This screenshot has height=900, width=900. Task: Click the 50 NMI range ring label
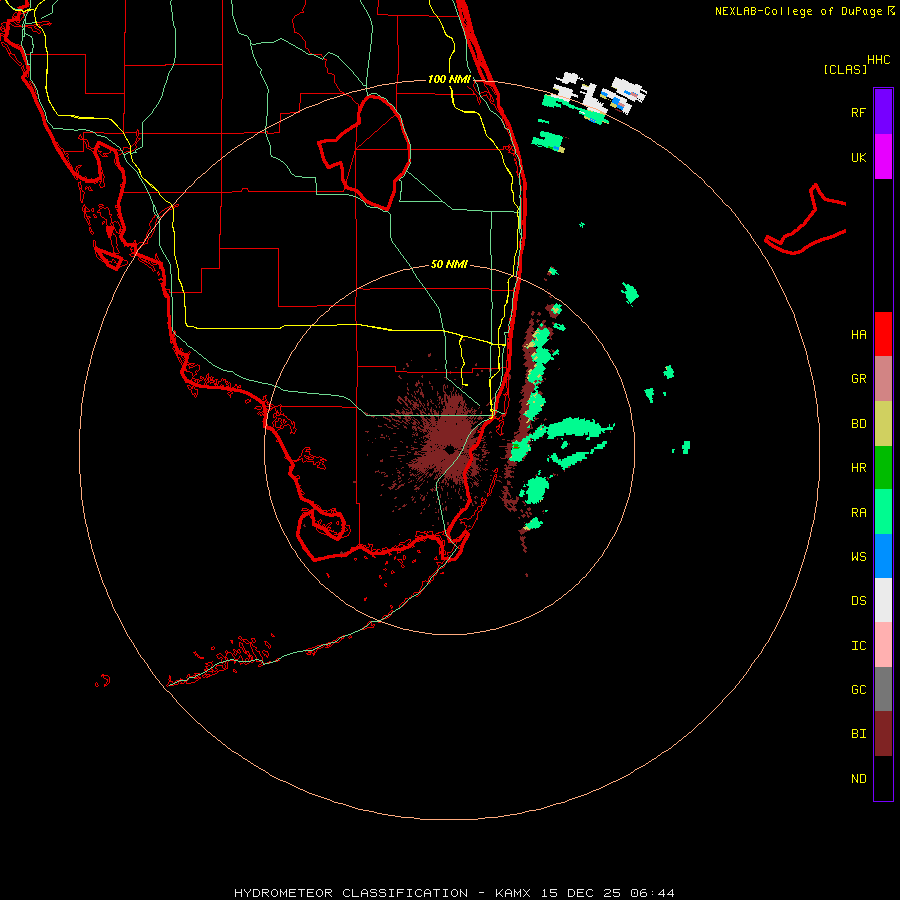point(449,264)
